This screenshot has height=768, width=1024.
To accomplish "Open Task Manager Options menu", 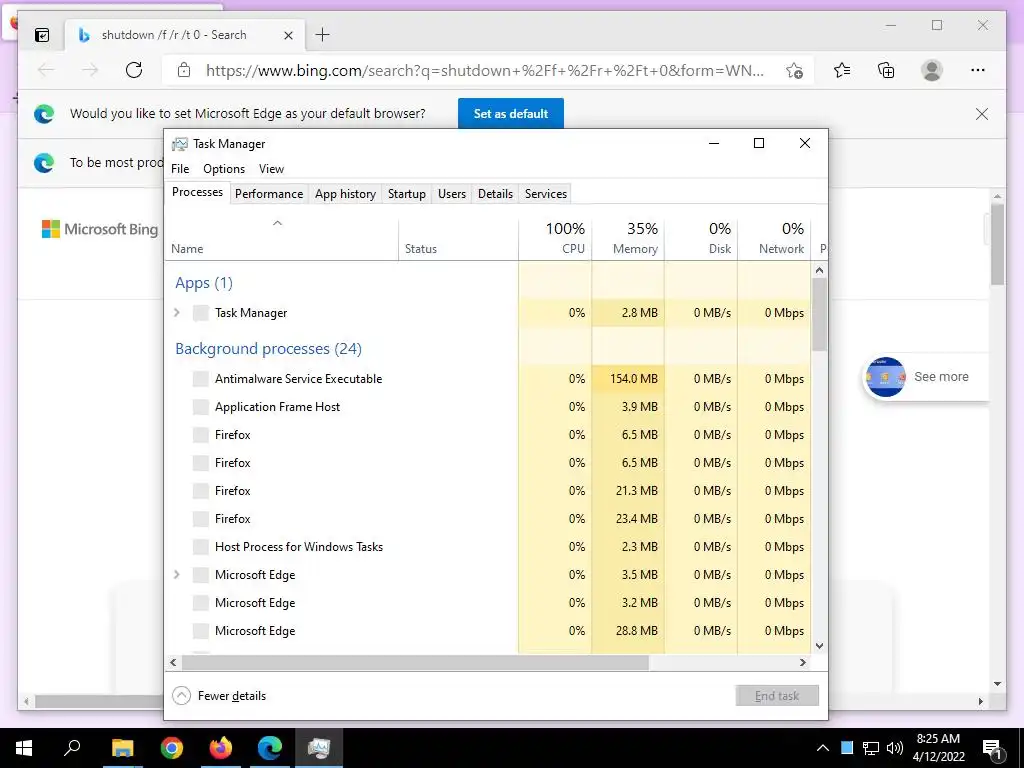I will pyautogui.click(x=224, y=168).
